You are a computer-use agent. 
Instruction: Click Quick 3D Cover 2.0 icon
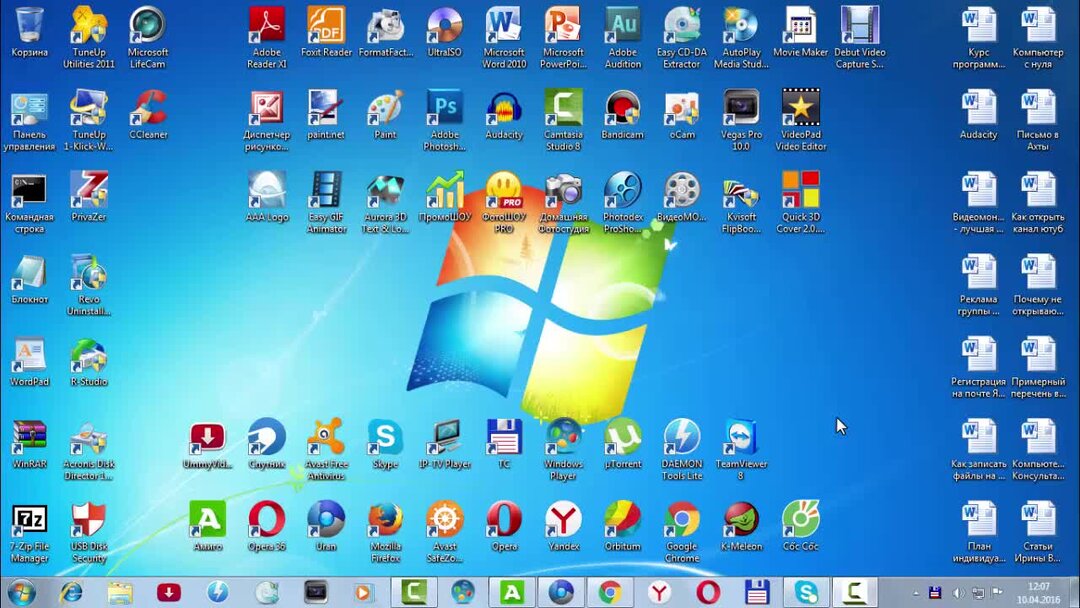[800, 203]
